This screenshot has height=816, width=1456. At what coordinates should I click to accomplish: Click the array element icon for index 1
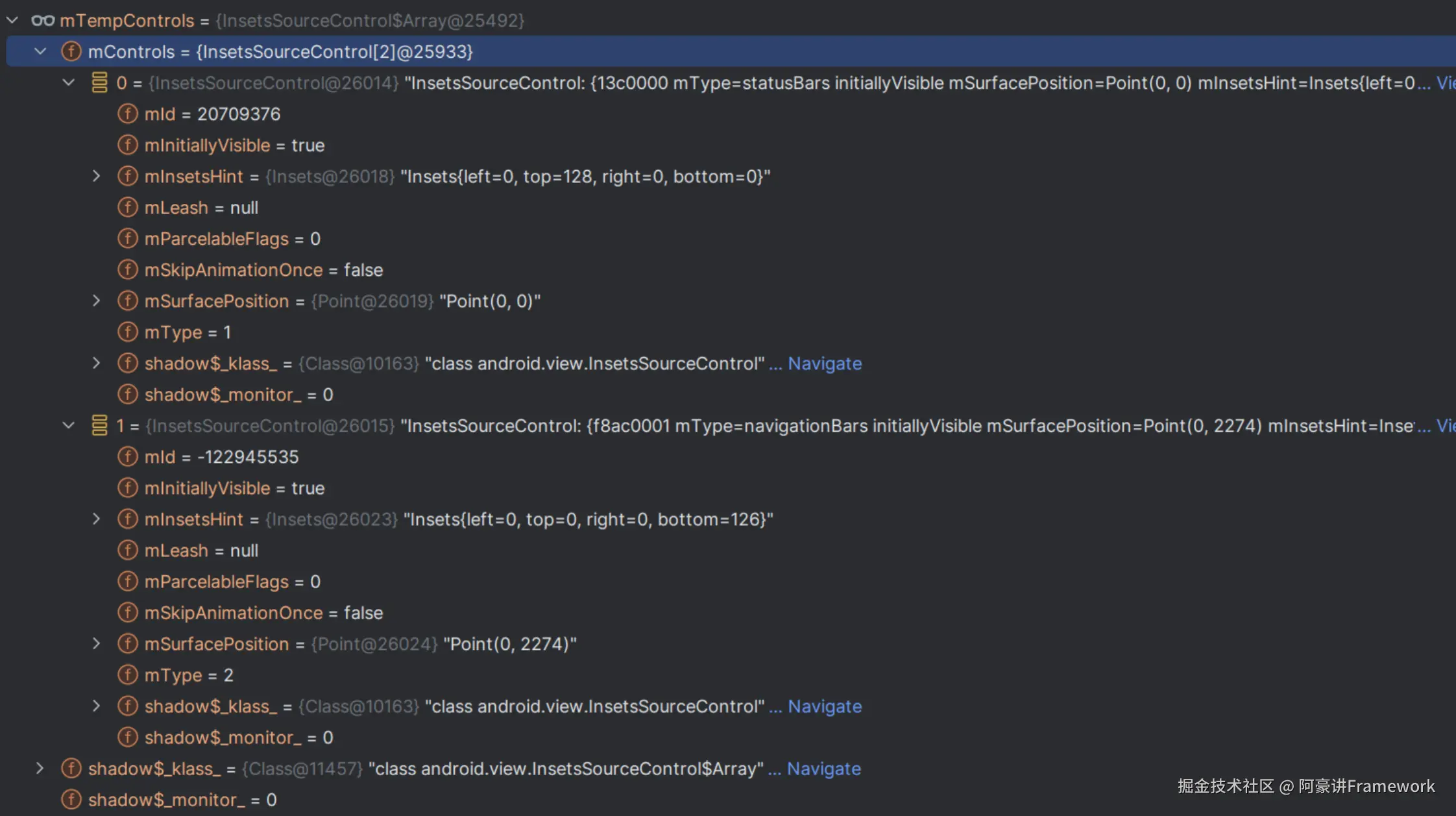(99, 425)
